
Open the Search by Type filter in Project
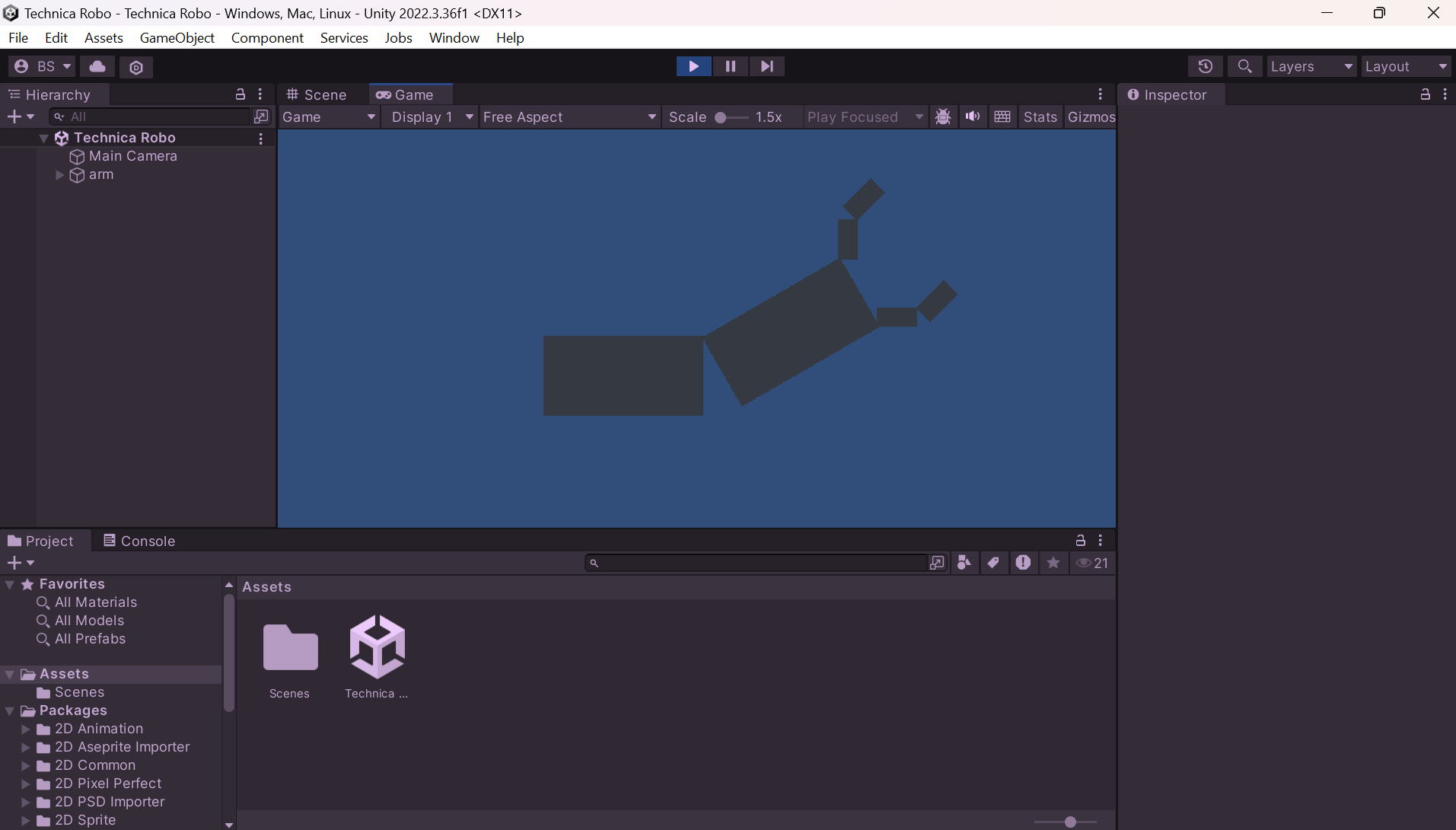[x=964, y=563]
